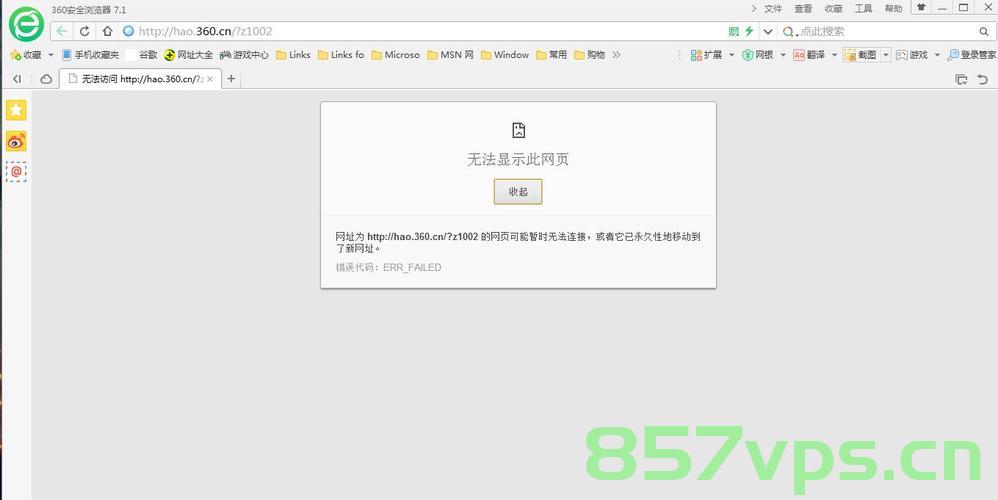Click the 翻译 translate button
The image size is (998, 500).
tap(810, 55)
